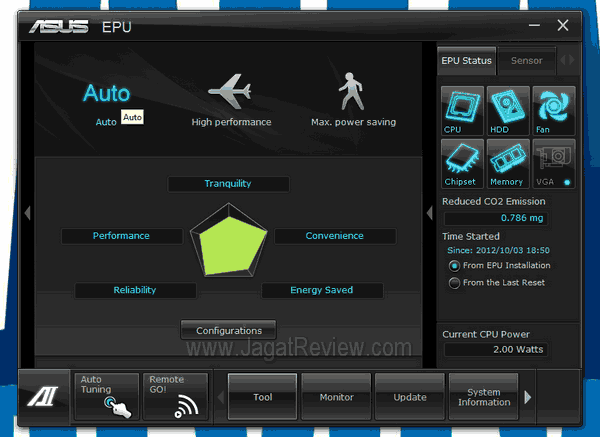The image size is (600, 437).
Task: Collapse the EPU status side panel arrow
Action: [430, 213]
